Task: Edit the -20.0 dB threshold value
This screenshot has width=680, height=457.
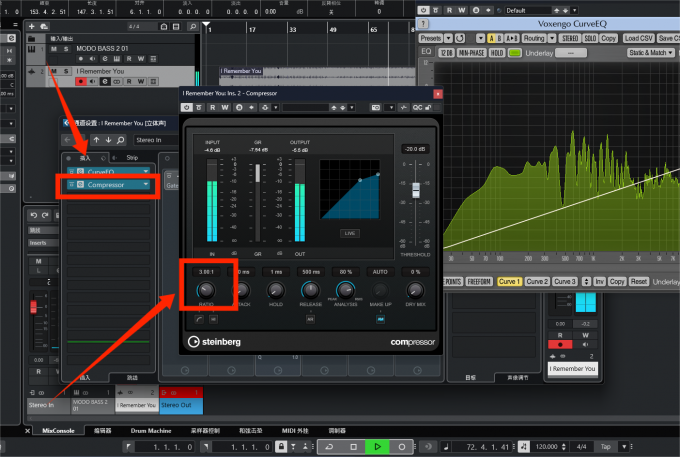Action: pos(415,149)
